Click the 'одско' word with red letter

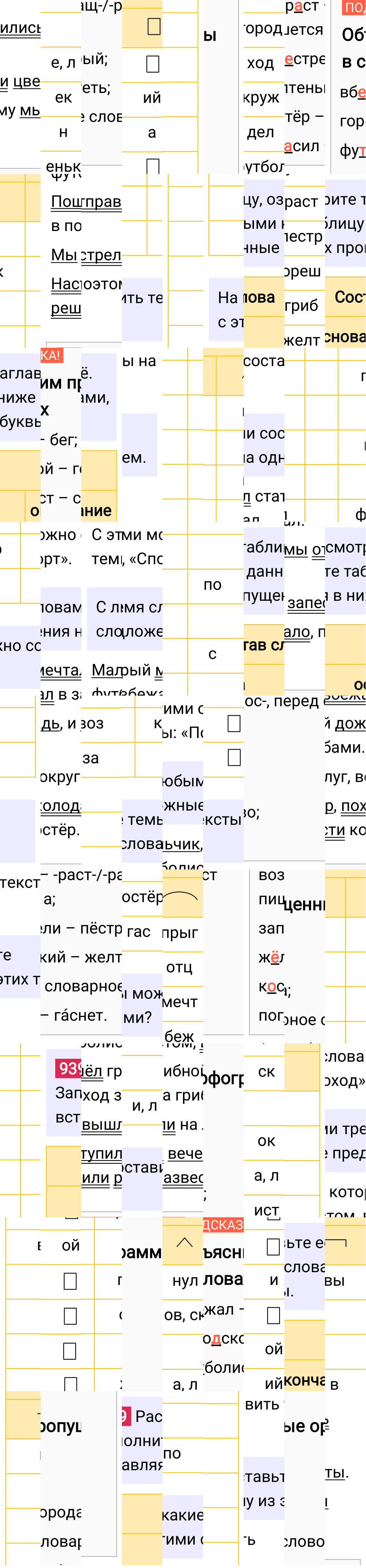tap(224, 1338)
